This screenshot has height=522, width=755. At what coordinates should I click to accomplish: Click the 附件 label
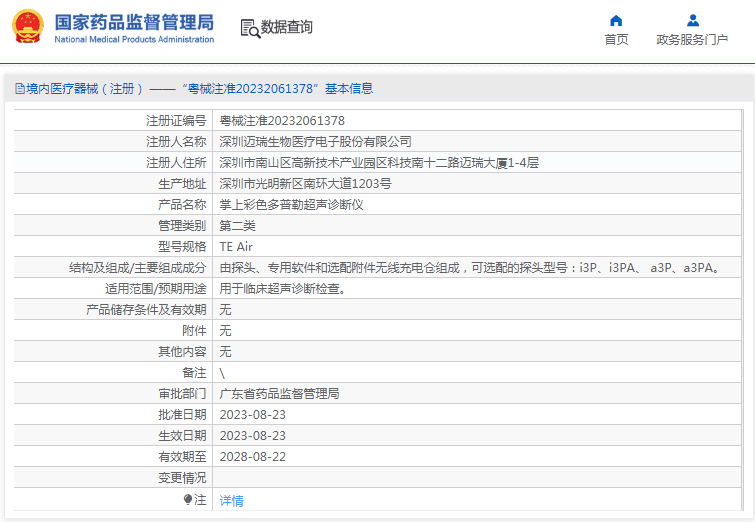coord(194,331)
